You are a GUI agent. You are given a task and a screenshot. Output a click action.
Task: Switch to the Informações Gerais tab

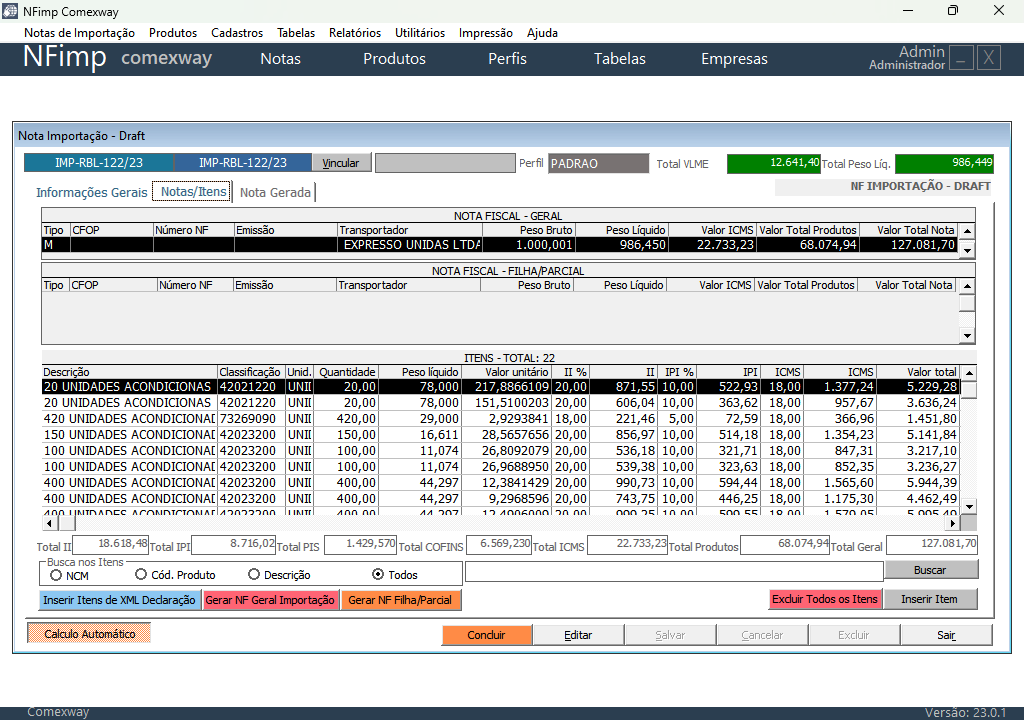tap(91, 192)
